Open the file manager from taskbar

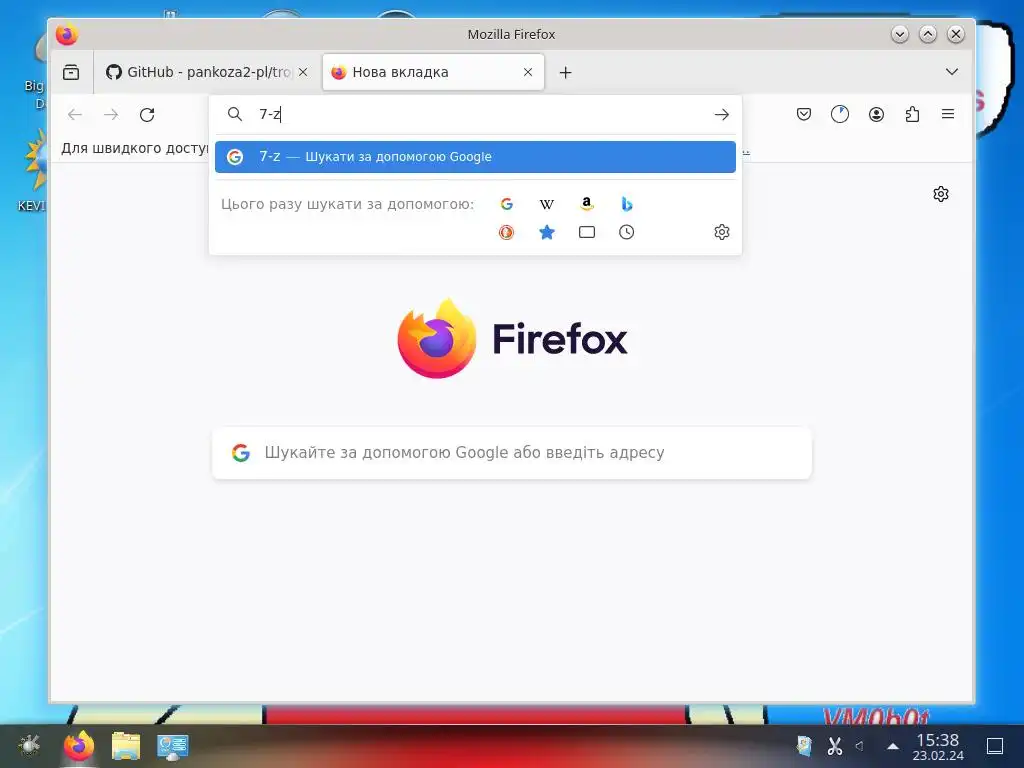click(x=126, y=746)
